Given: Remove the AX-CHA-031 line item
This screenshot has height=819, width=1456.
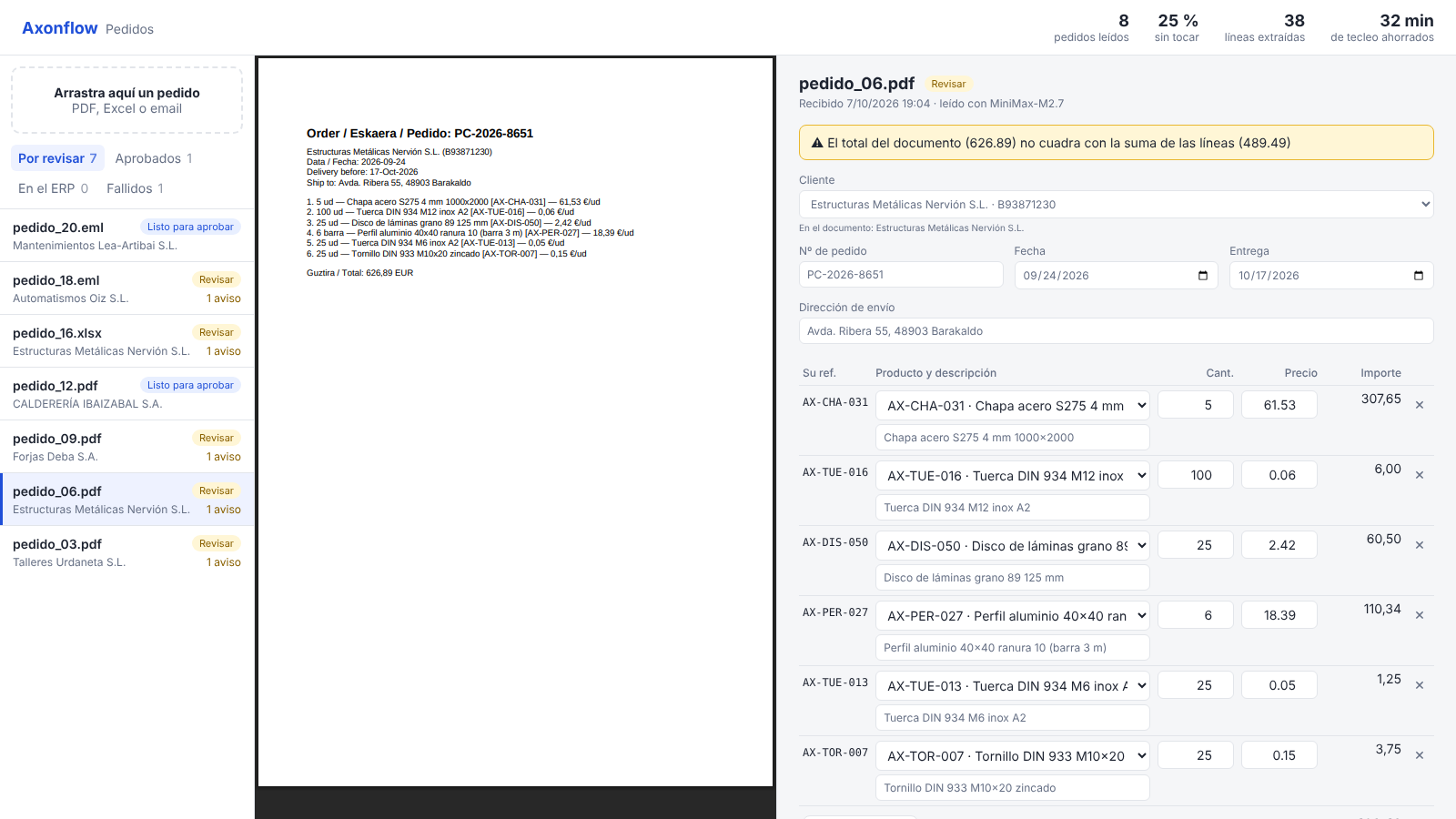Looking at the screenshot, I should pos(1419,405).
